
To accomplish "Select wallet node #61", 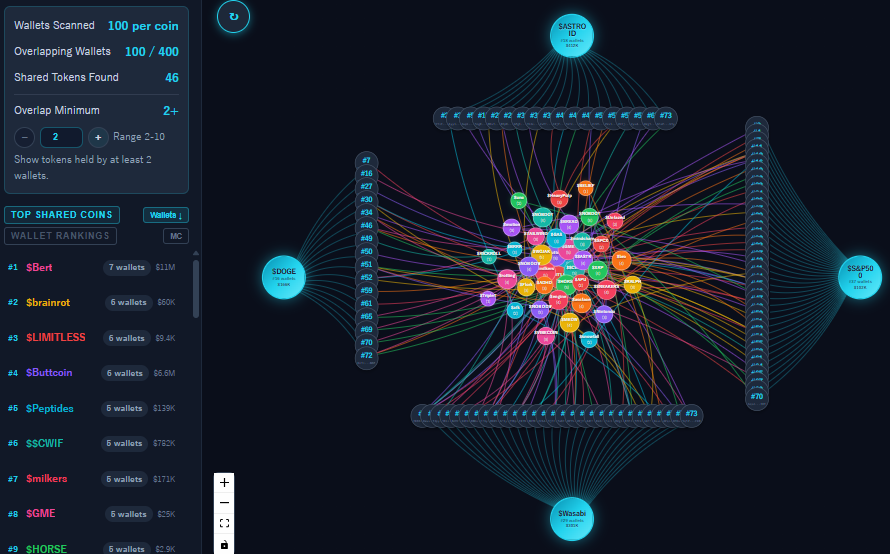I will coord(366,304).
